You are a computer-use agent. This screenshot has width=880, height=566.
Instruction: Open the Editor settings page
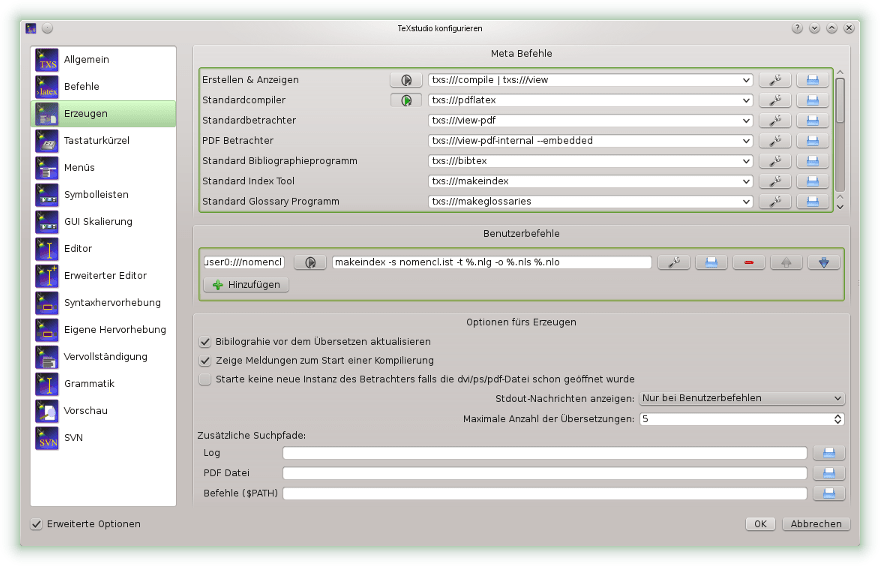coord(103,249)
